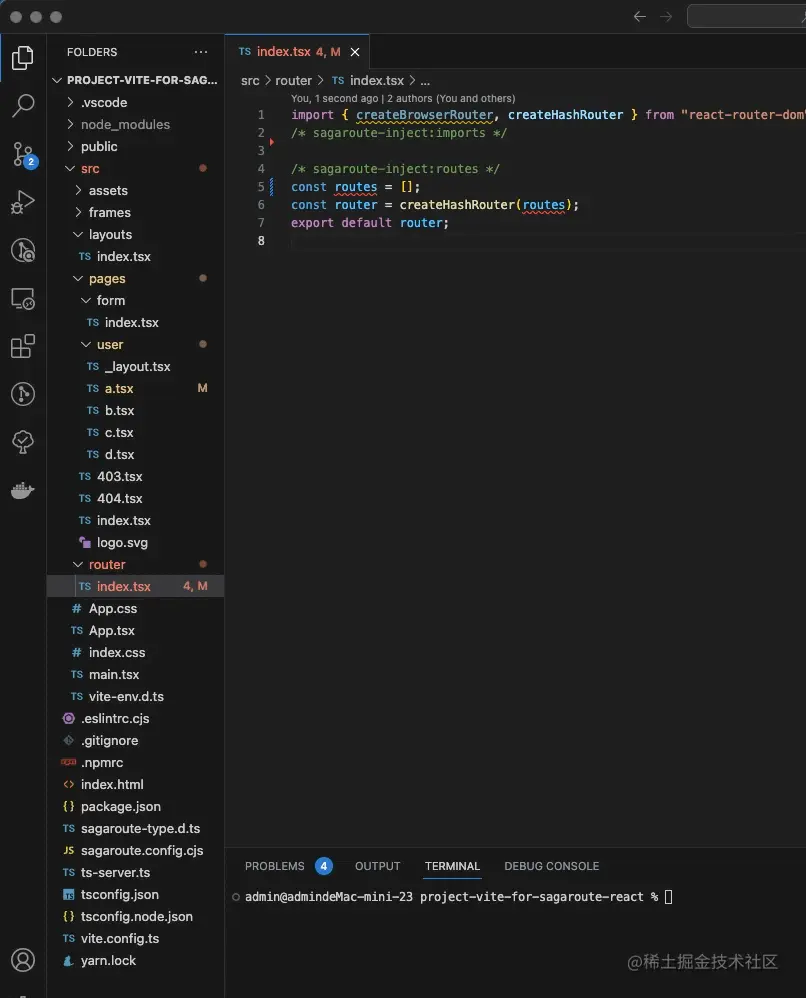Open the b.tsx file
Screen dimensions: 806x998
pyautogui.click(x=136, y=411)
